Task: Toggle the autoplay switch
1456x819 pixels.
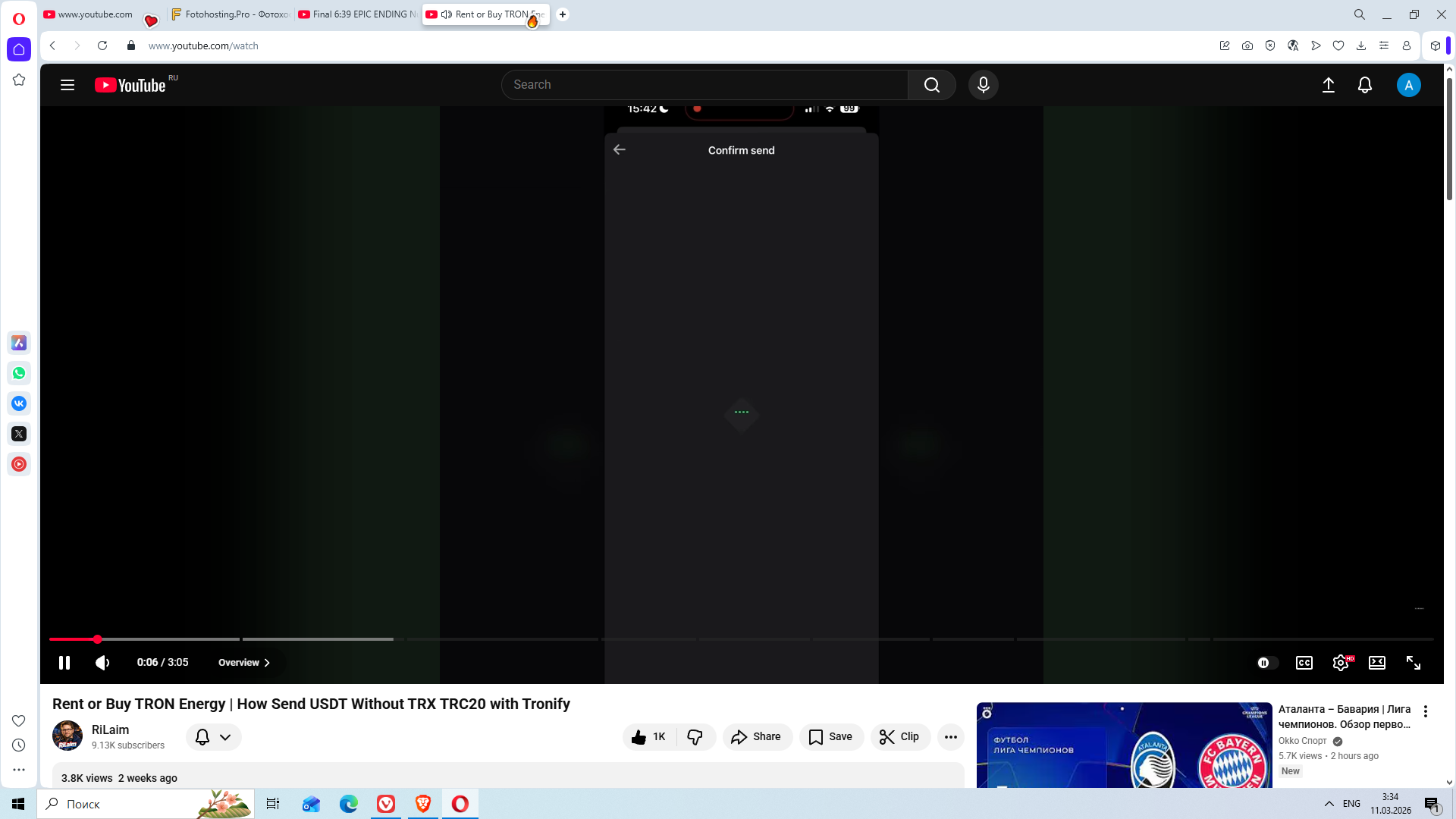Action: [1267, 663]
